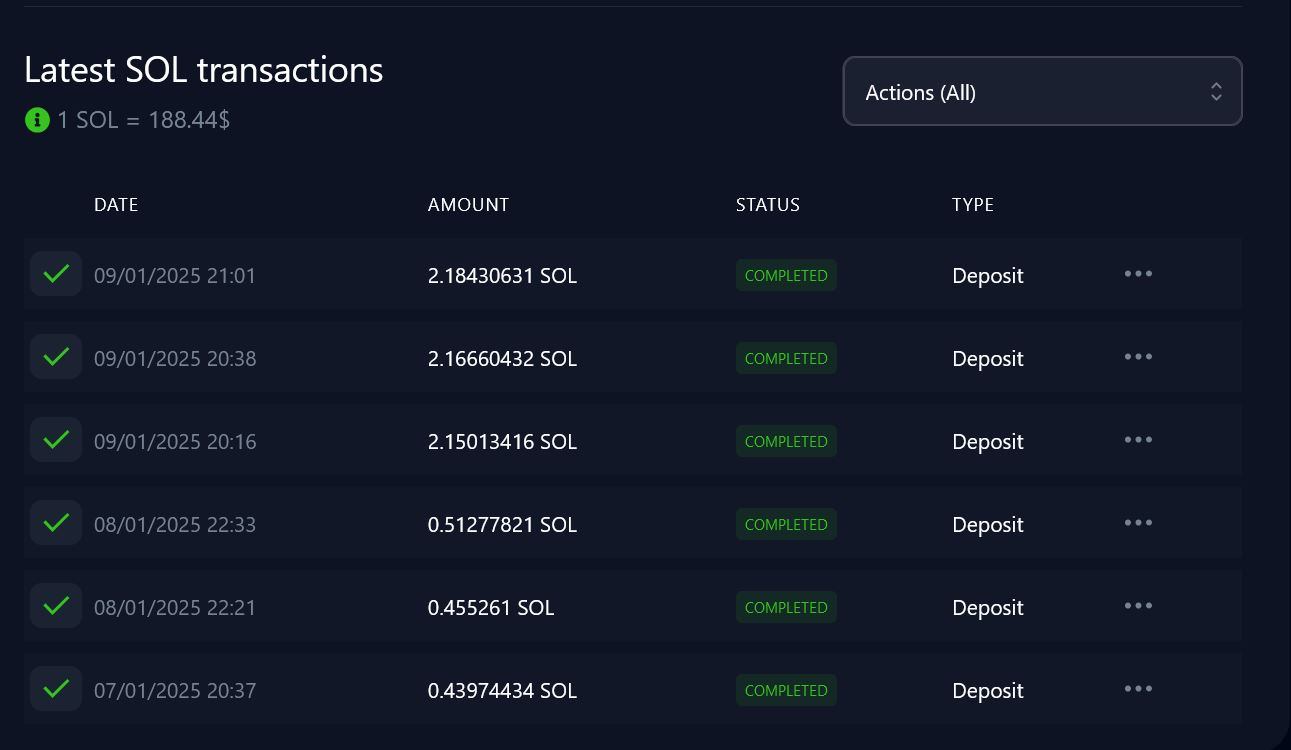Click the STATUS column header
1291x750 pixels.
(x=767, y=205)
